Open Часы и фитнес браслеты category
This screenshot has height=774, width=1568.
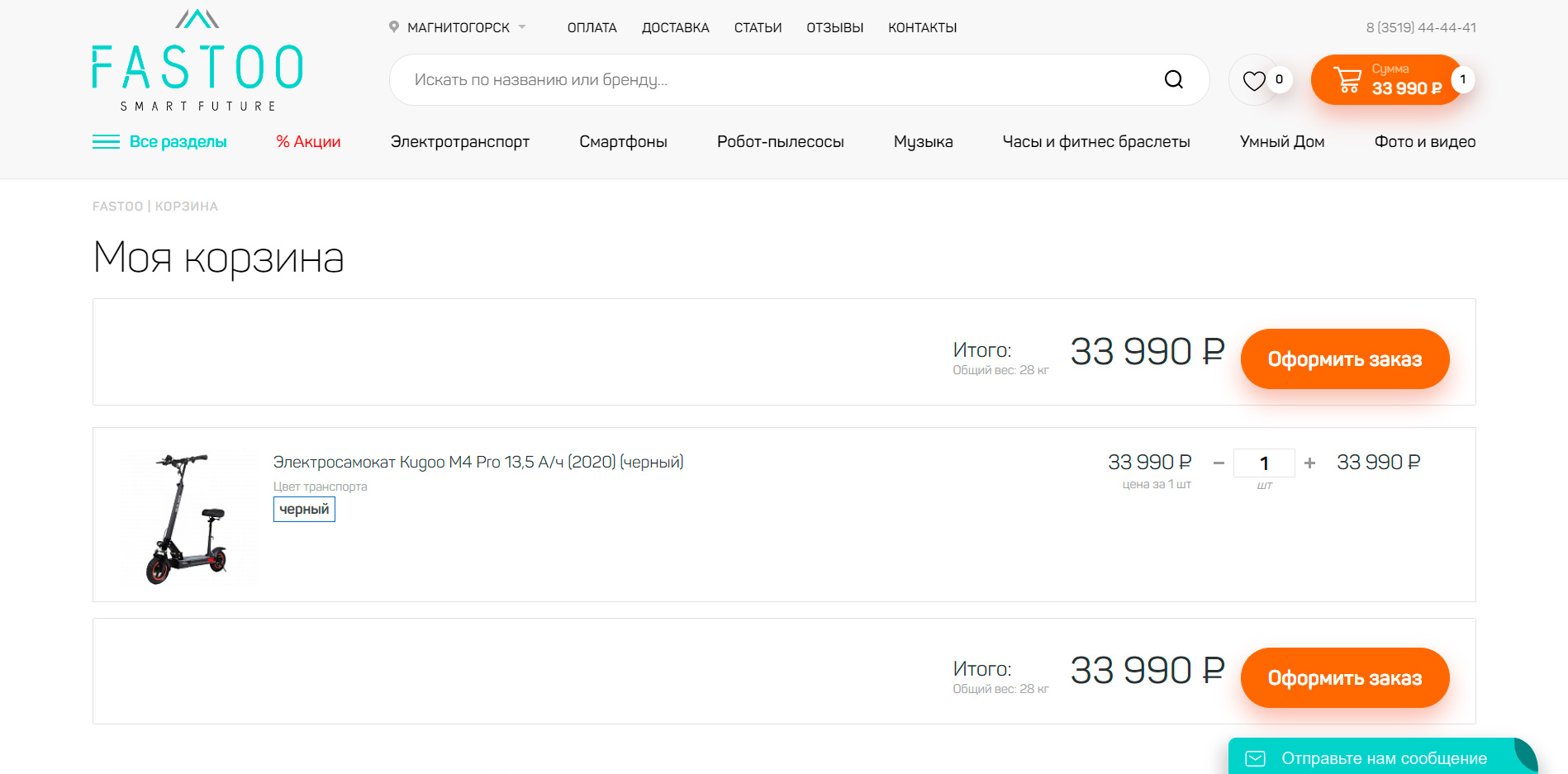pos(1095,142)
